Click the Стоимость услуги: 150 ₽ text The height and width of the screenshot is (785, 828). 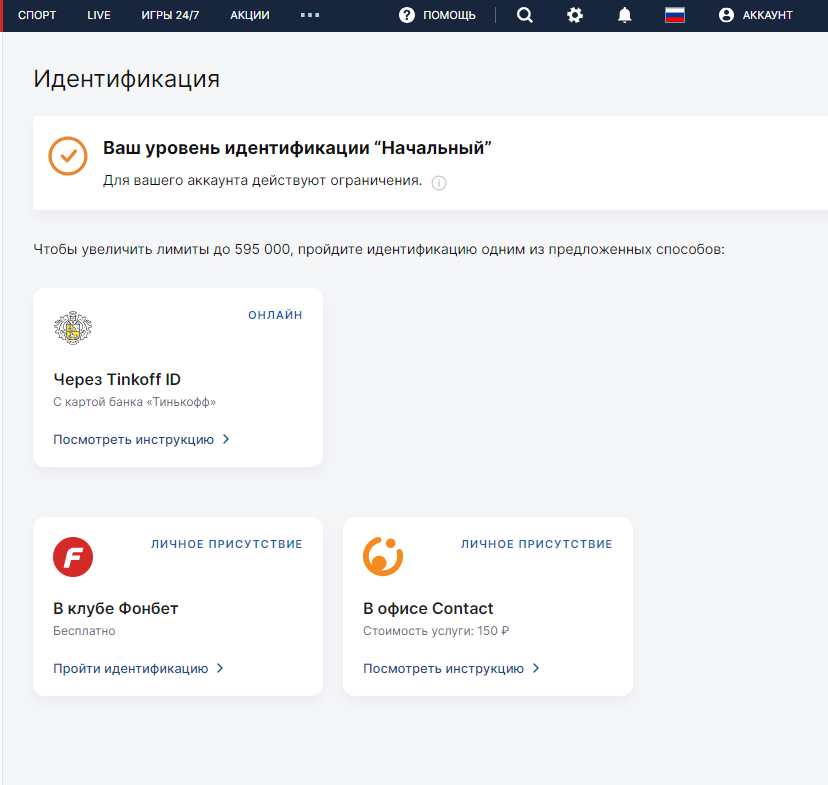click(x=436, y=631)
